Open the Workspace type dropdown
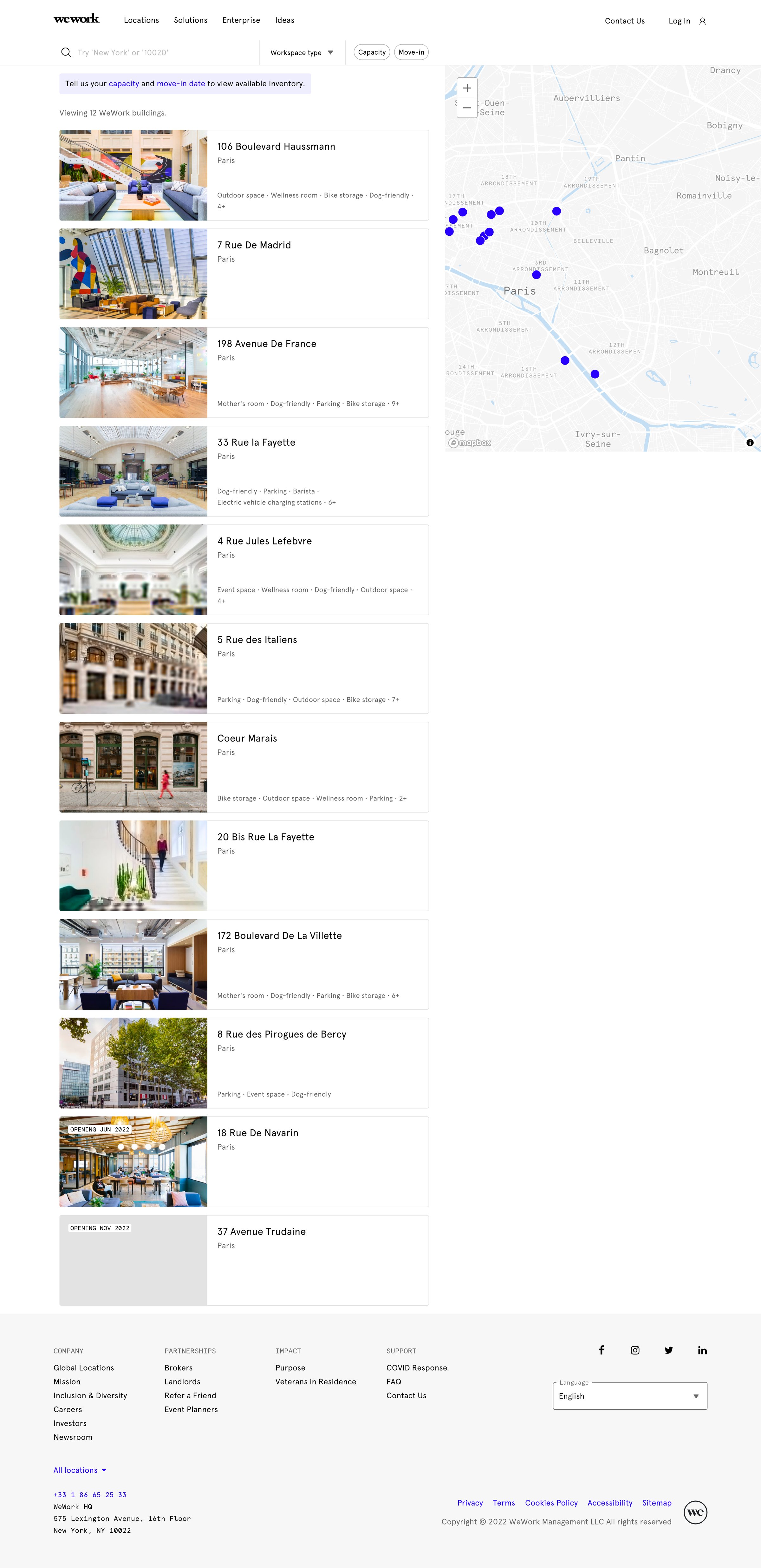 click(x=302, y=52)
